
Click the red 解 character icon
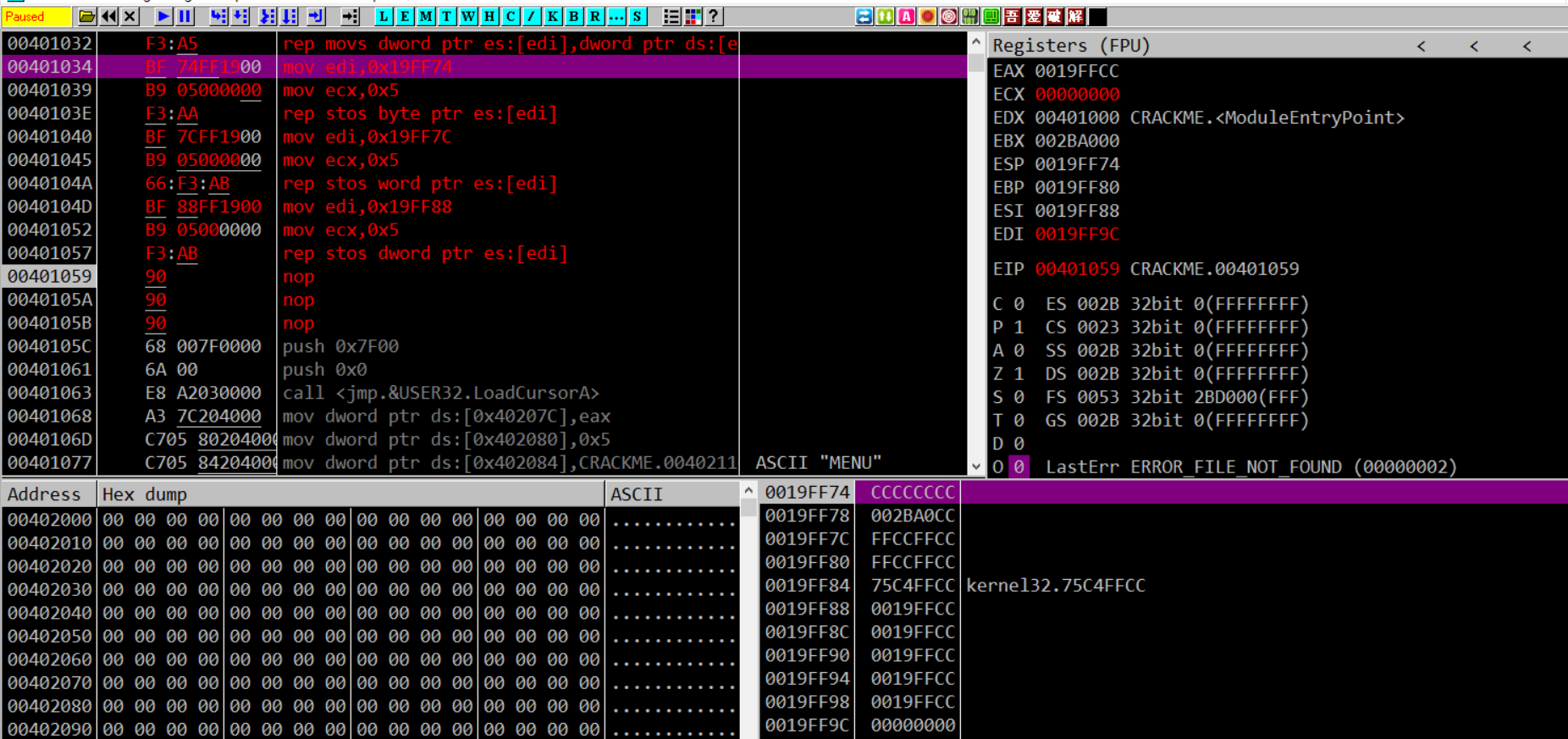click(1076, 16)
